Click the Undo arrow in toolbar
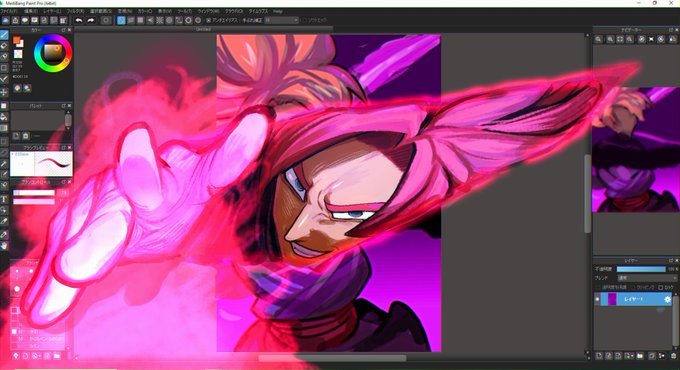680x370 pixels. (79, 20)
